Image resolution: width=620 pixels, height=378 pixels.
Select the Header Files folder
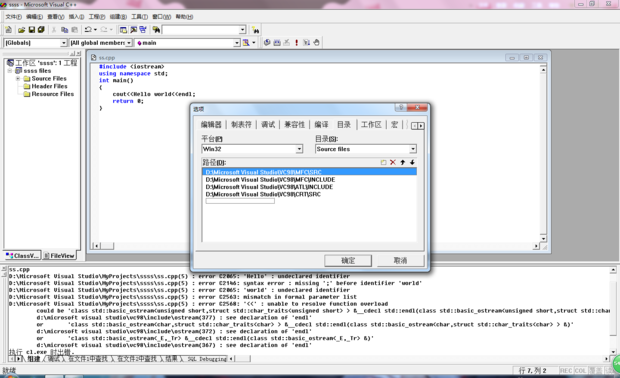tap(49, 86)
